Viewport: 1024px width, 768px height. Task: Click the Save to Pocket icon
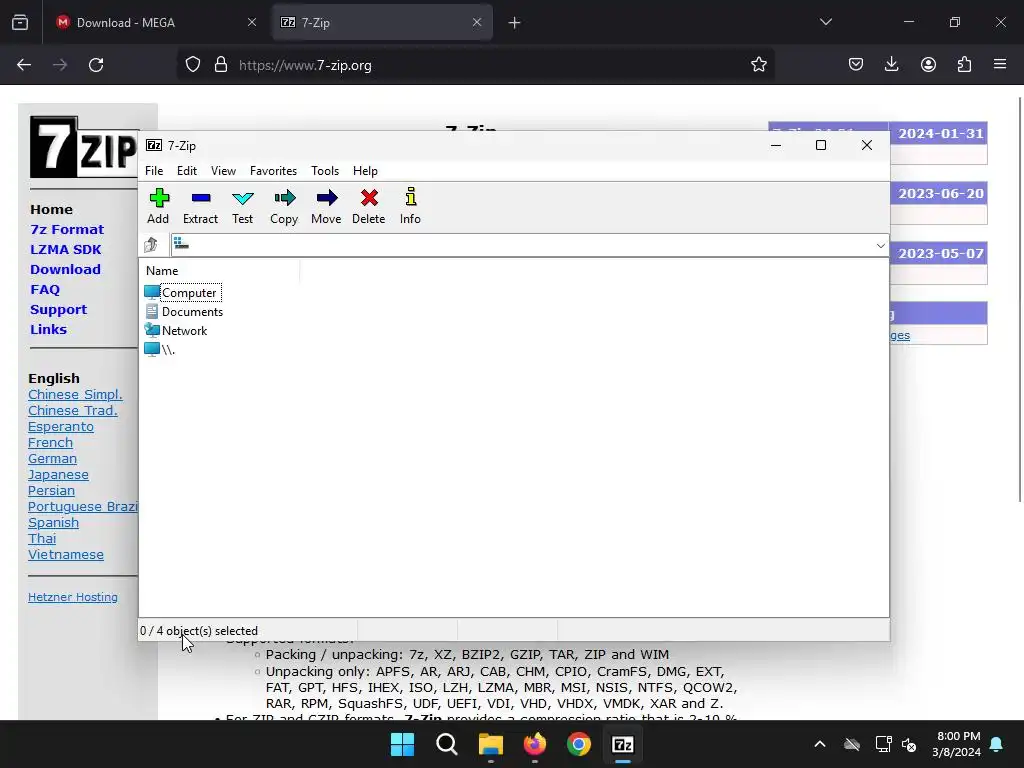856,64
